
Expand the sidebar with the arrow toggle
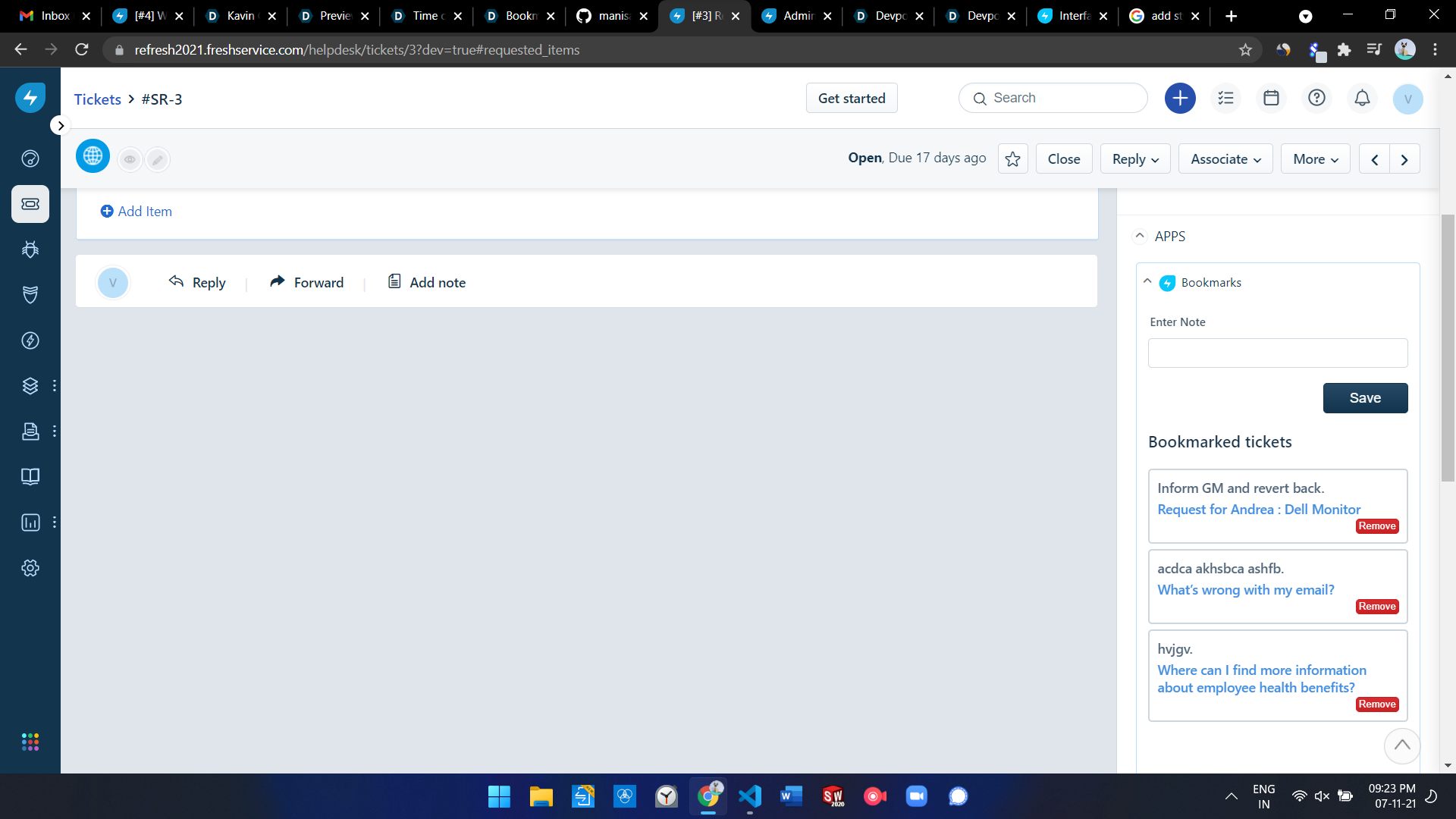click(x=61, y=125)
